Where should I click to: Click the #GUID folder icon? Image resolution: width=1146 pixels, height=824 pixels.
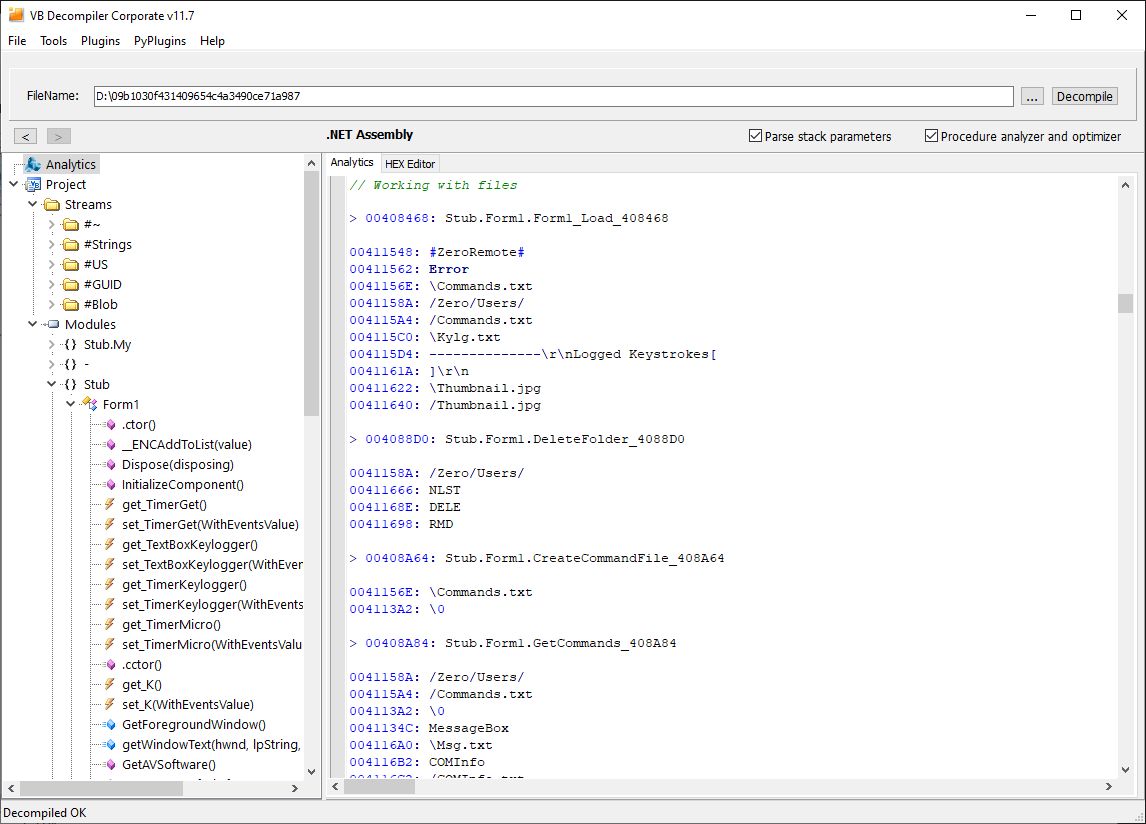pyautogui.click(x=71, y=284)
